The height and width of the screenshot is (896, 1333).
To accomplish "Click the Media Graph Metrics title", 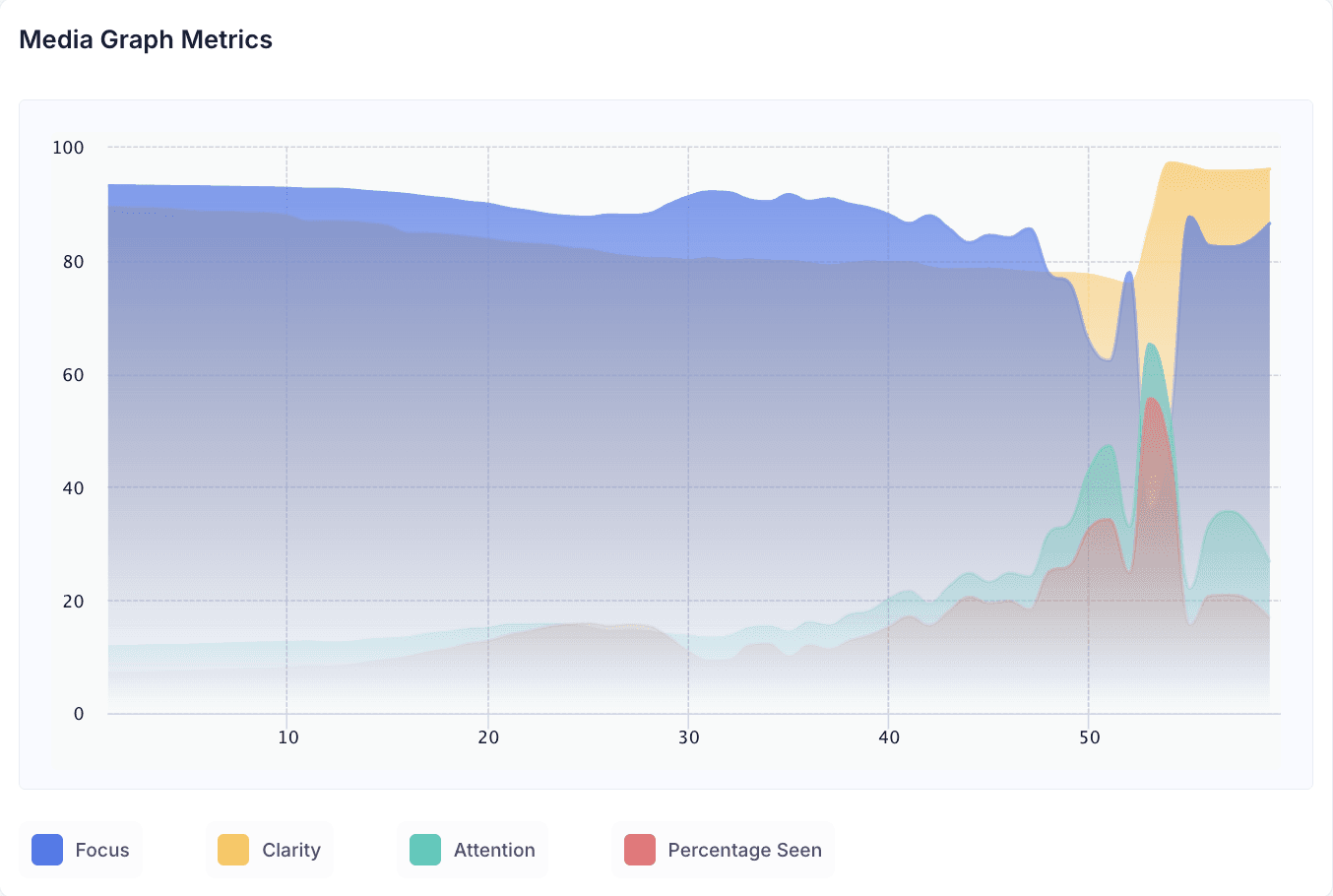I will [146, 39].
